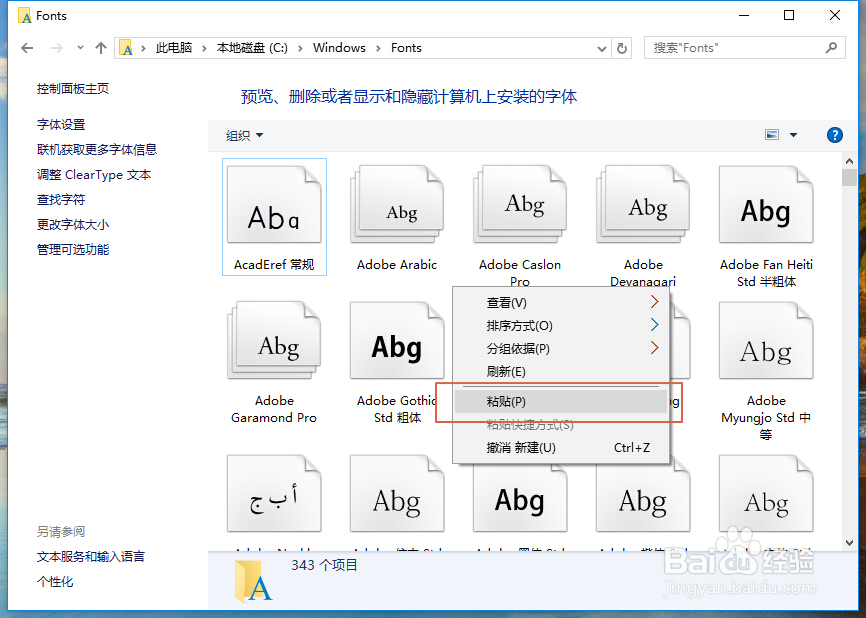This screenshot has width=866, height=618.
Task: Open 管理可选功能 link
Action: click(x=72, y=249)
